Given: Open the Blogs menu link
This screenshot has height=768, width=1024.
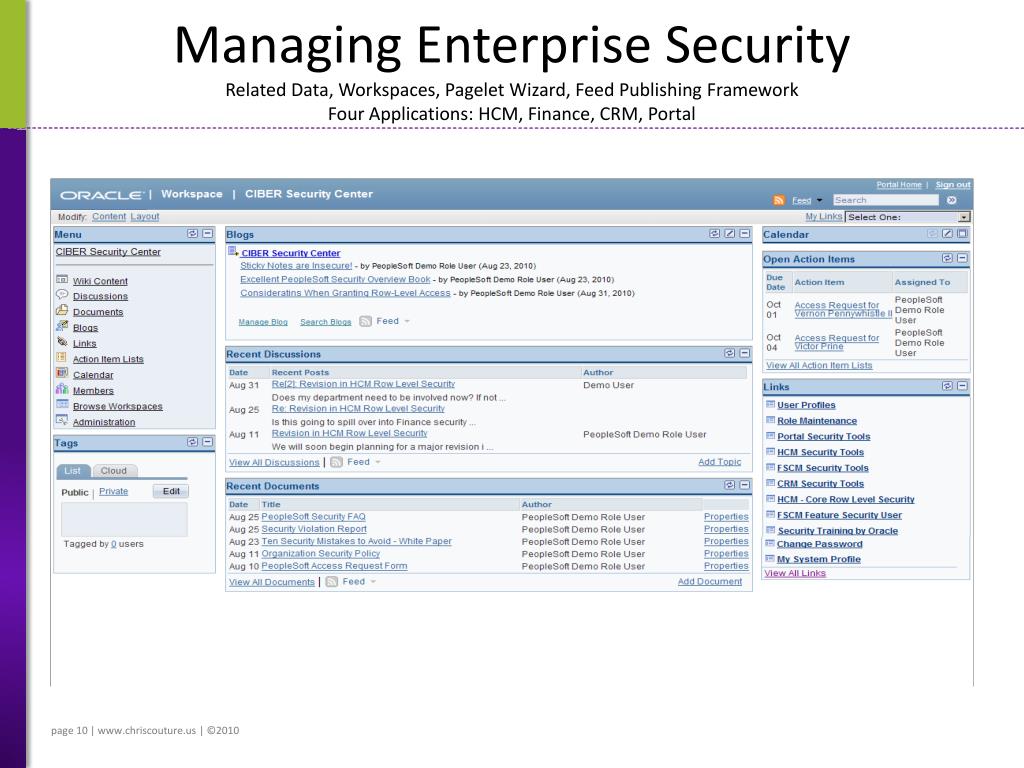Looking at the screenshot, I should point(86,328).
